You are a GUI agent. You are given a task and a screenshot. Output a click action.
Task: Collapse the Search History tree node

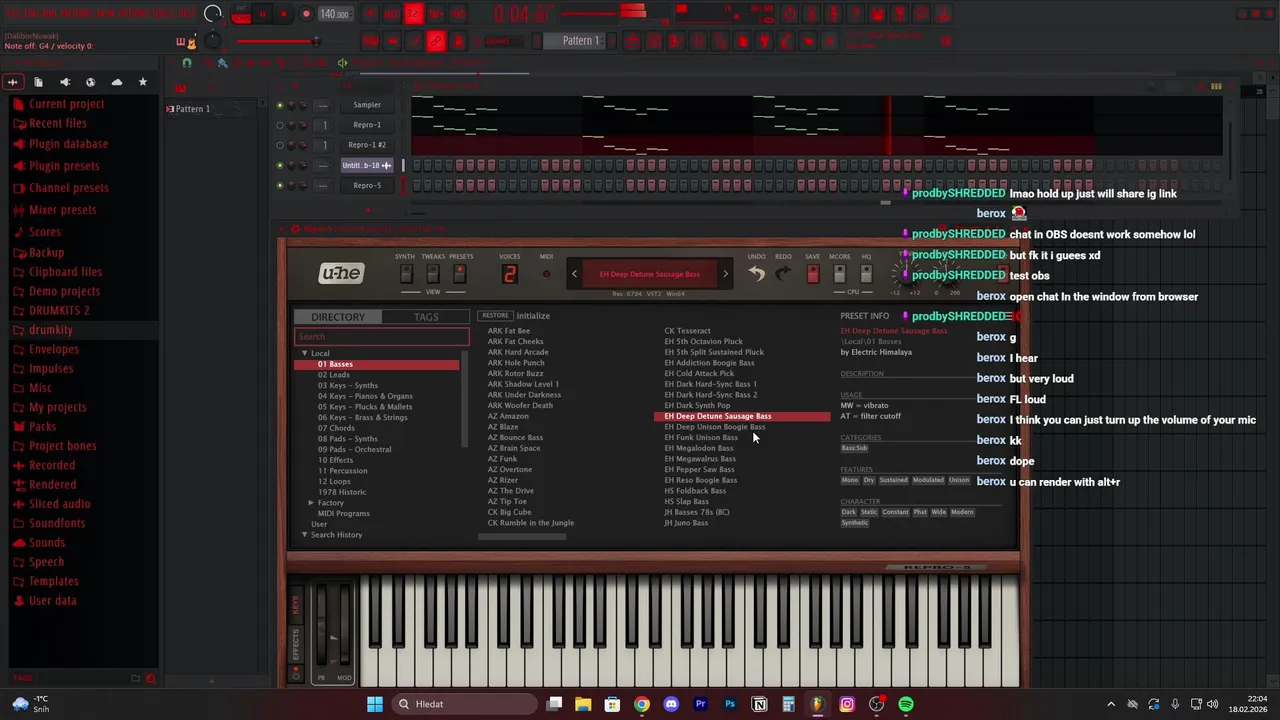(305, 535)
